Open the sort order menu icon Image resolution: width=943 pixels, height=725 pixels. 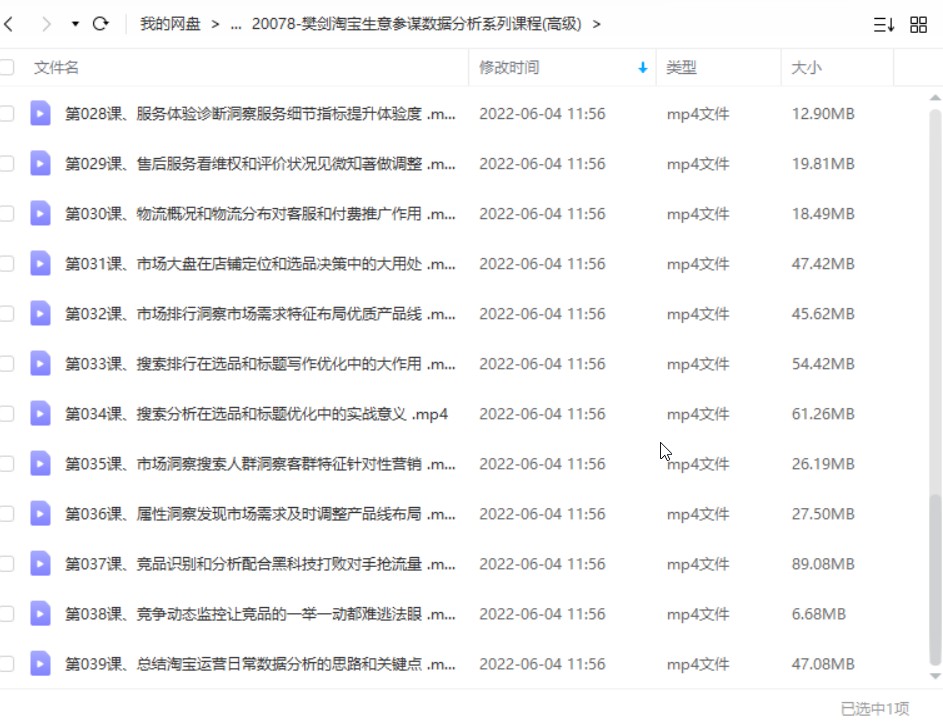click(x=883, y=25)
